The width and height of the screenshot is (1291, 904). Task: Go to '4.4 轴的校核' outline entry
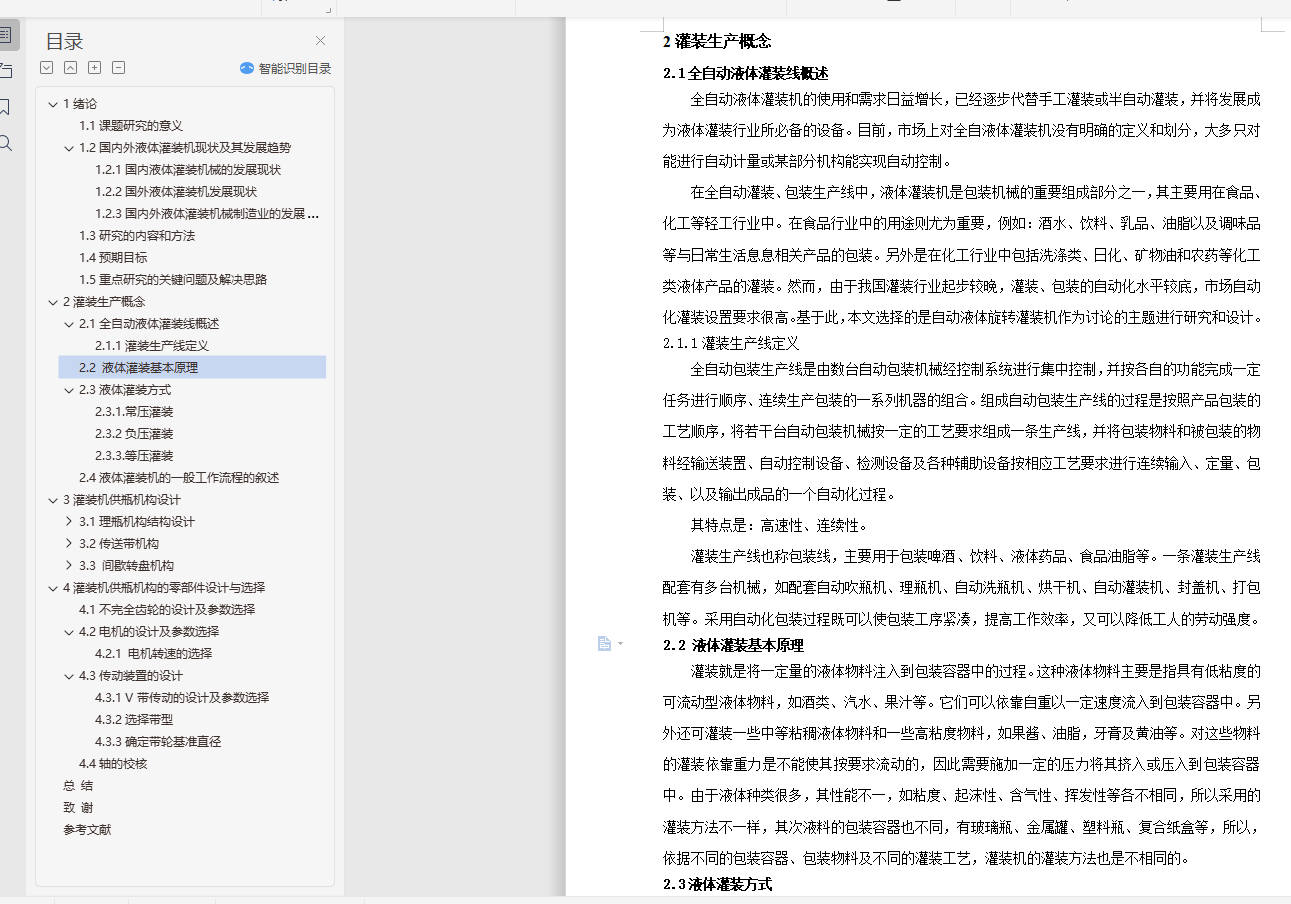tap(113, 763)
